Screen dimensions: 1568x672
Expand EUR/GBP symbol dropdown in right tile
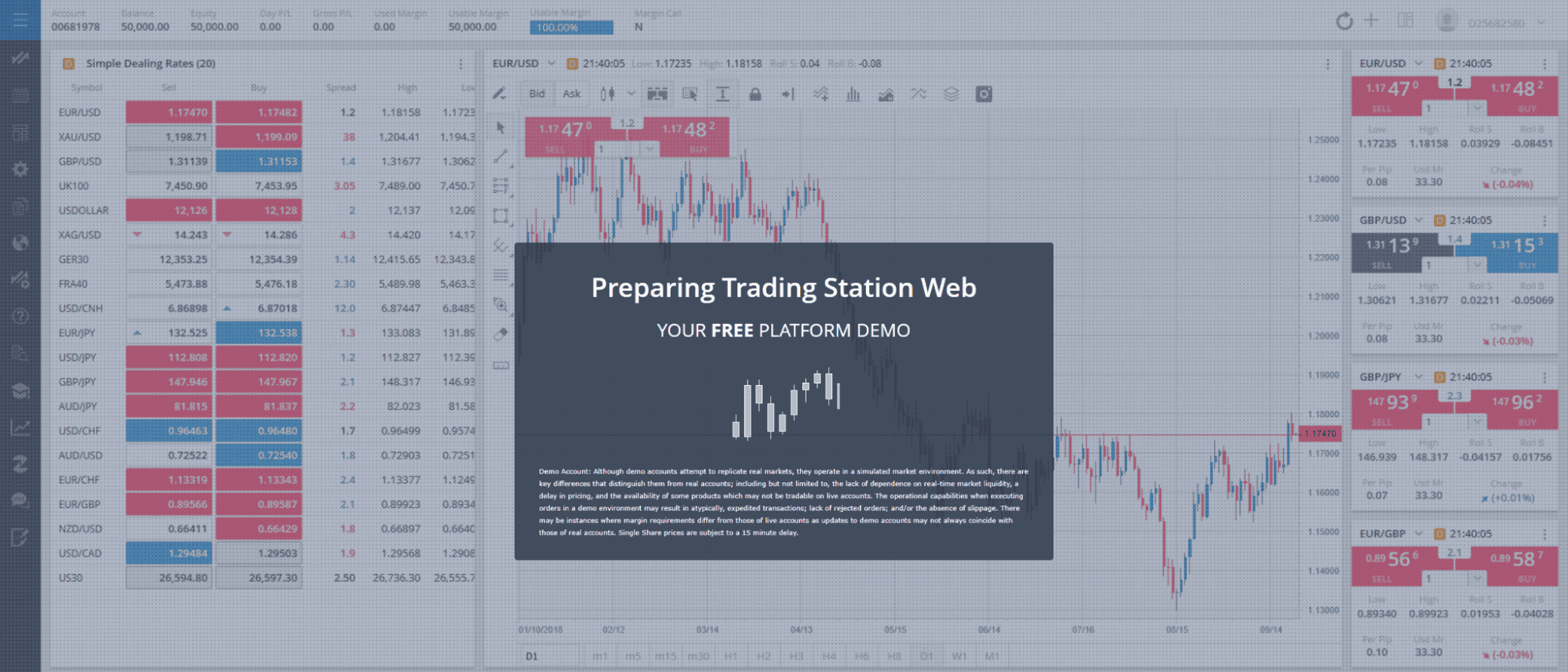click(x=1418, y=534)
